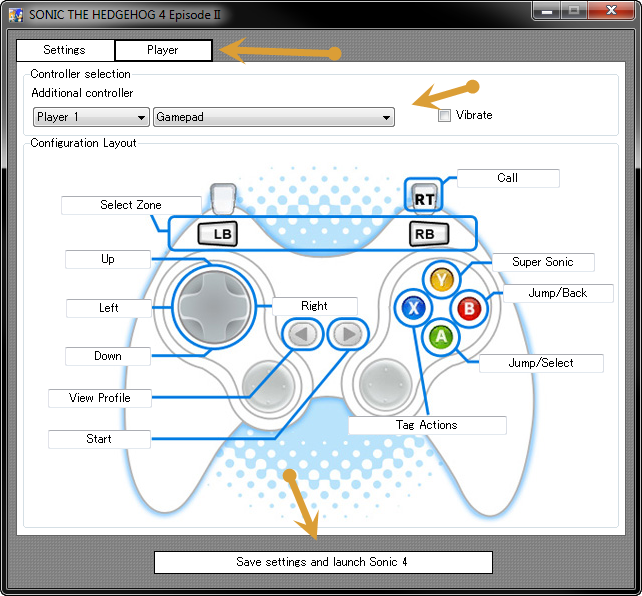The image size is (642, 596).
Task: Click the Select Zone mapping field
Action: point(131,205)
